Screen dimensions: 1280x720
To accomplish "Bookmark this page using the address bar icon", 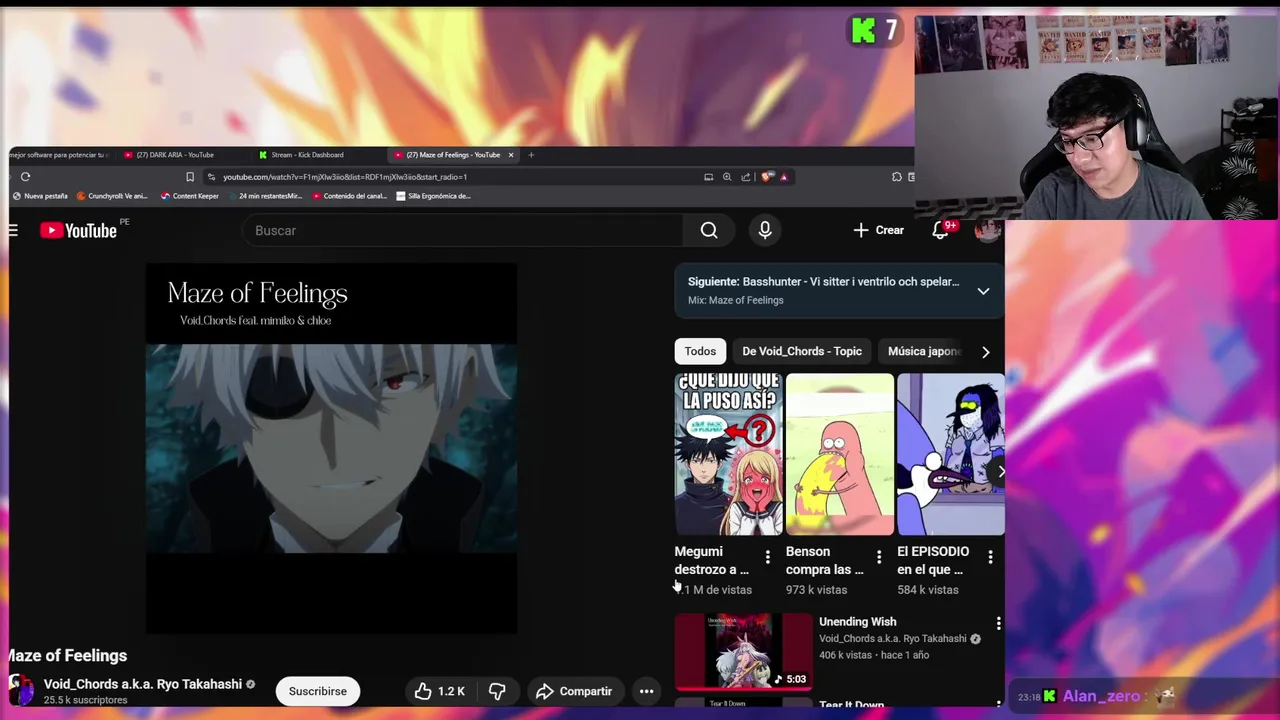I will pyautogui.click(x=190, y=177).
